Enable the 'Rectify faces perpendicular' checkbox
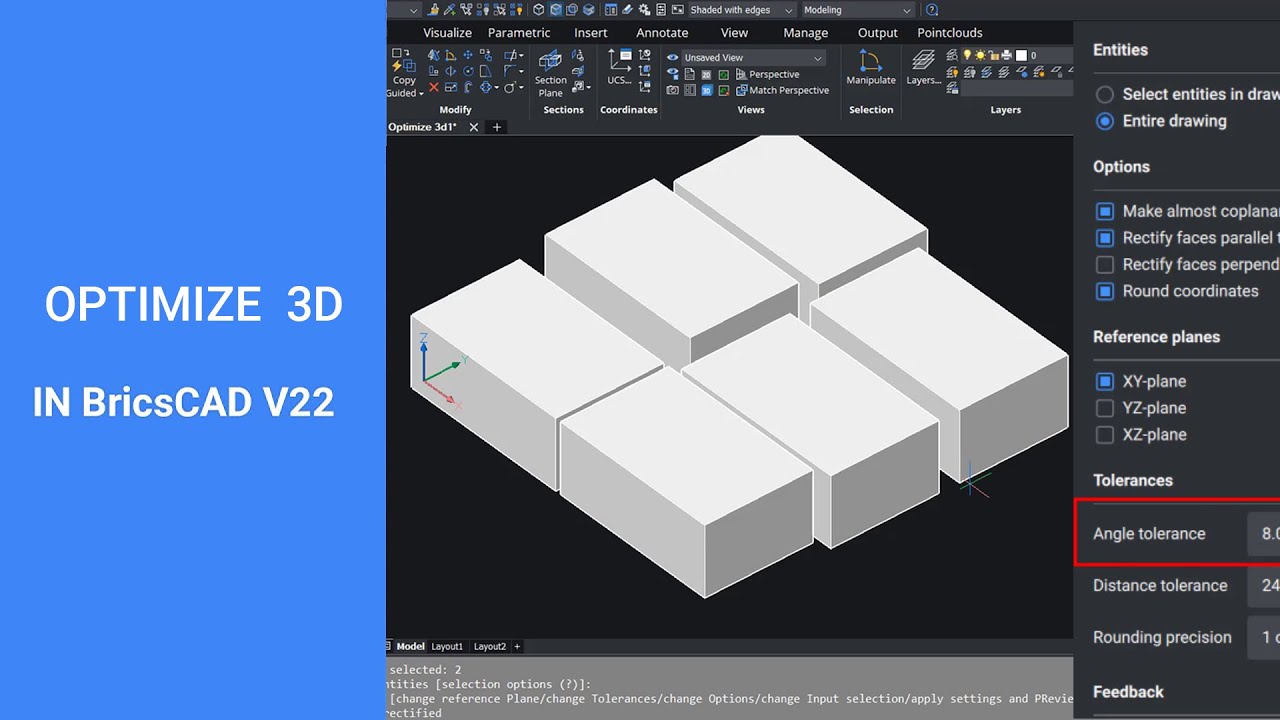This screenshot has width=1280, height=720. tap(1105, 265)
